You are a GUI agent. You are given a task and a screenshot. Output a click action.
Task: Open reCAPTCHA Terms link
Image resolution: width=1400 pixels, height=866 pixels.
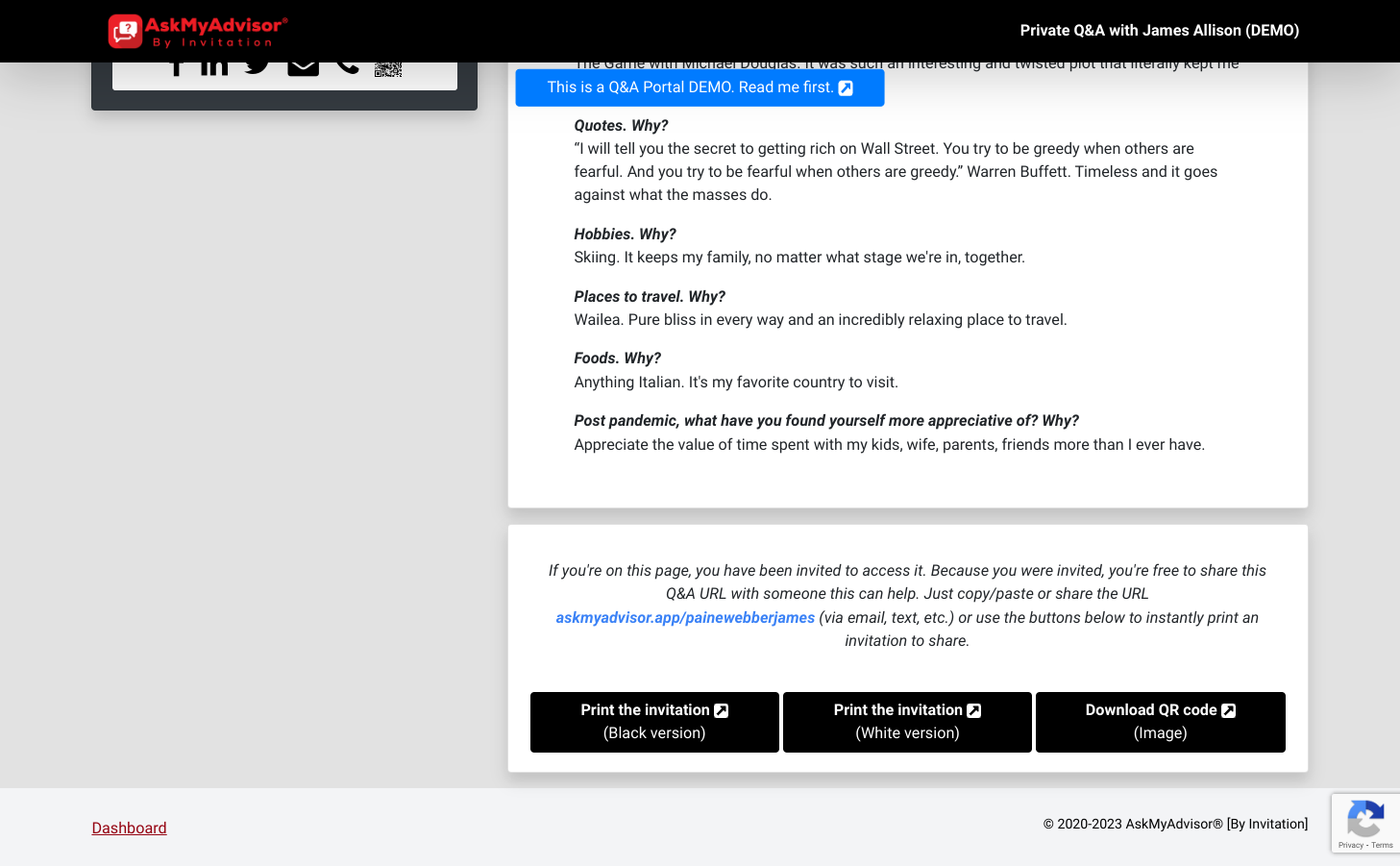[1383, 846]
